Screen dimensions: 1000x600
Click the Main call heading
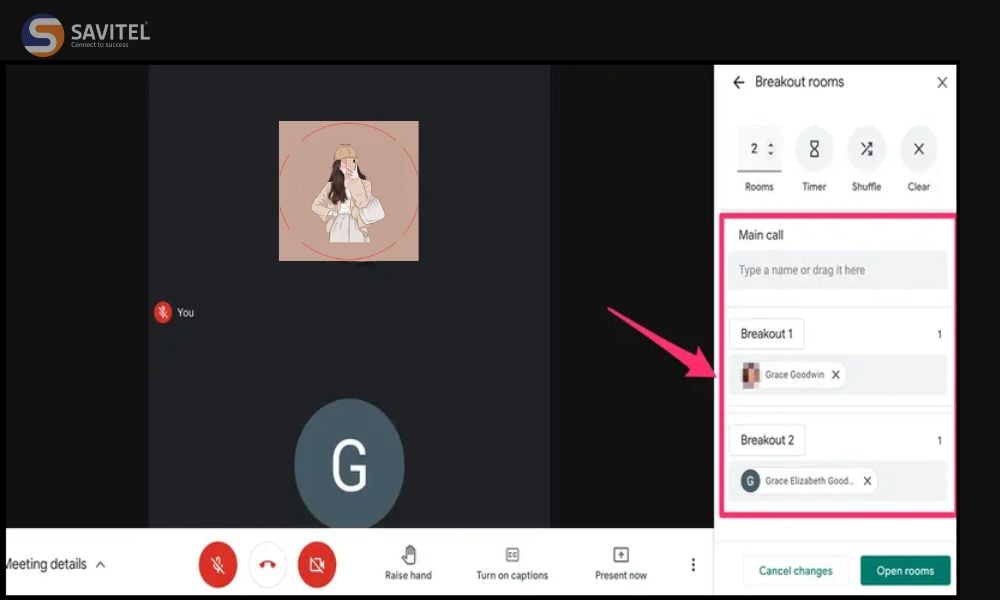760,235
